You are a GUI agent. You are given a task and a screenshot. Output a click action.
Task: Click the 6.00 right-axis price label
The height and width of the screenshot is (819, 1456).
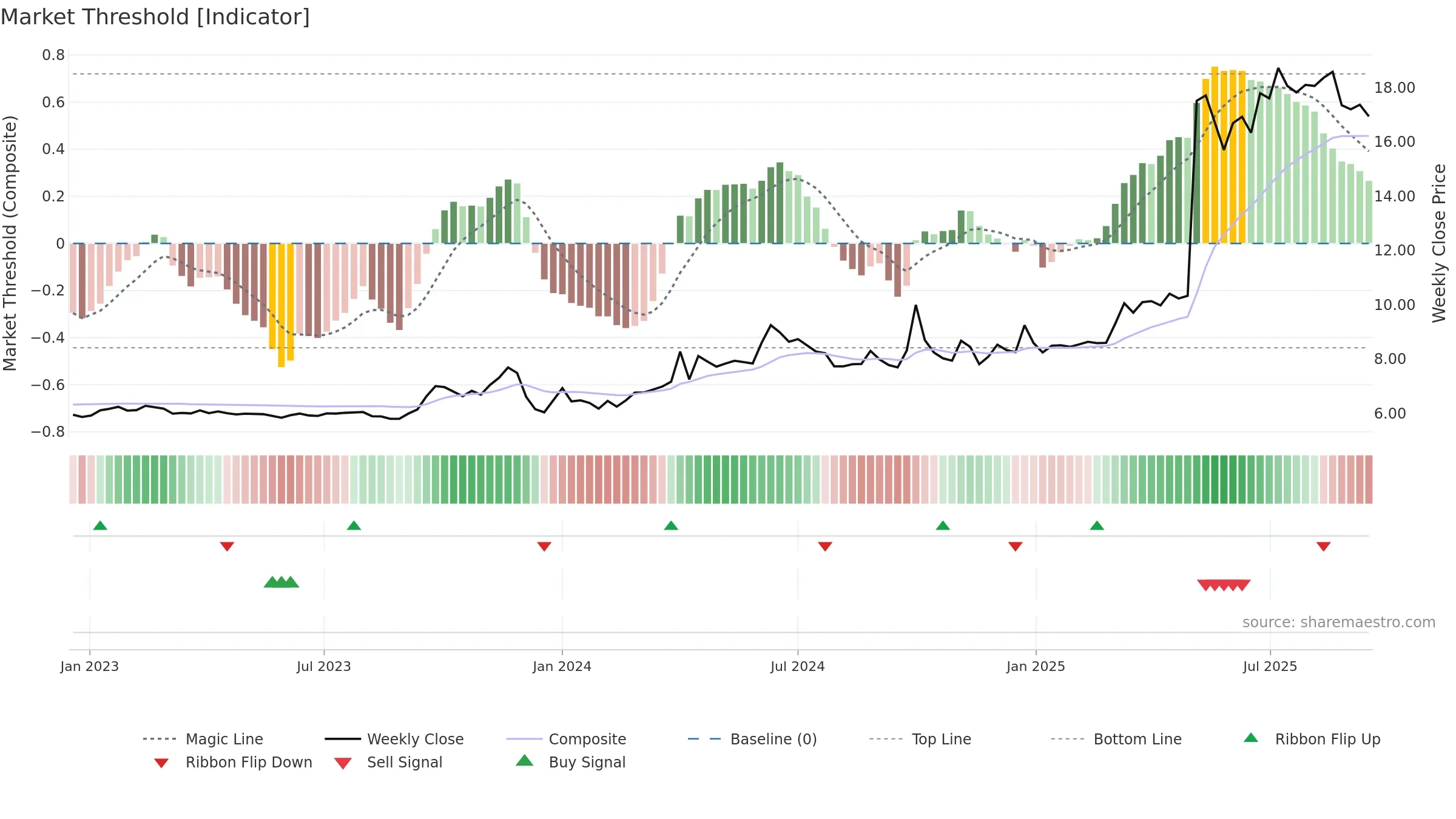click(x=1390, y=414)
